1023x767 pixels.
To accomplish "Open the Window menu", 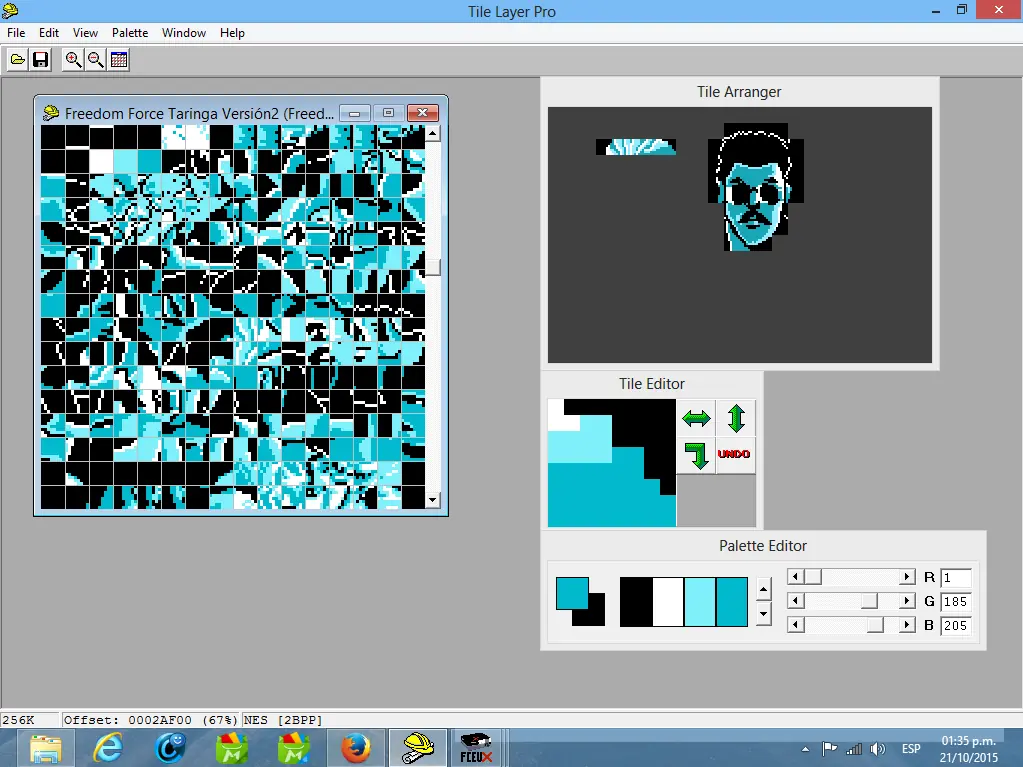I will point(184,33).
